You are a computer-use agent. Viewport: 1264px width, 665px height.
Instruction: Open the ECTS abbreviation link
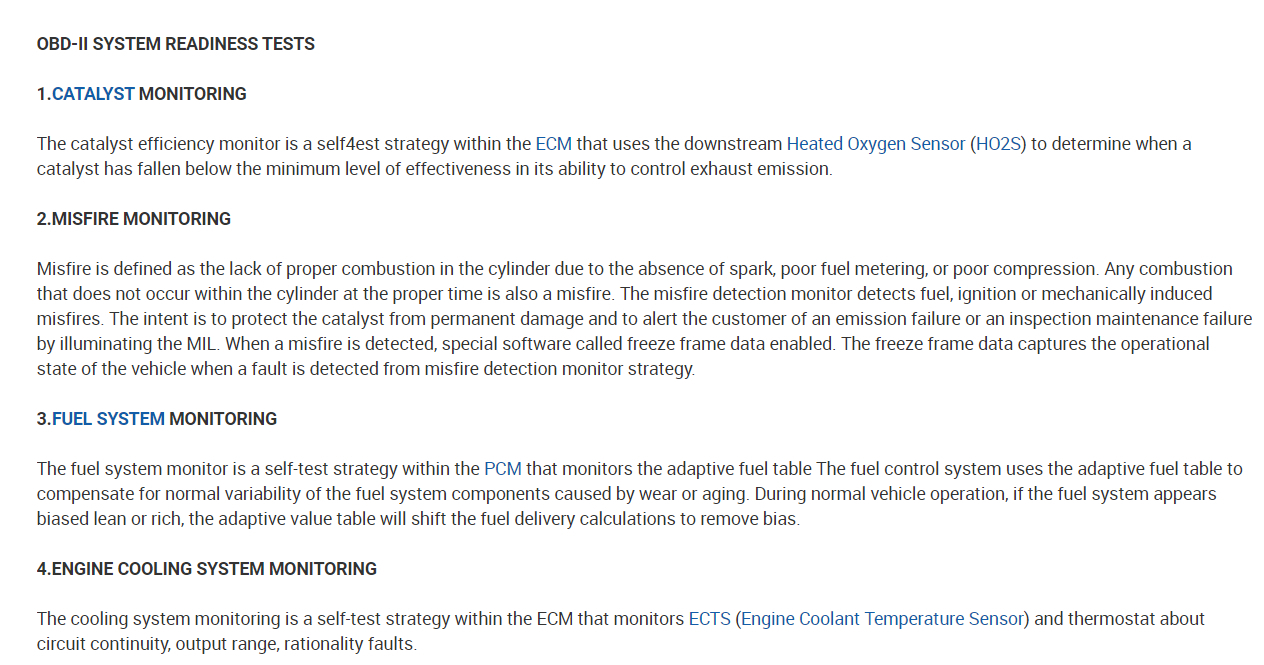click(710, 619)
